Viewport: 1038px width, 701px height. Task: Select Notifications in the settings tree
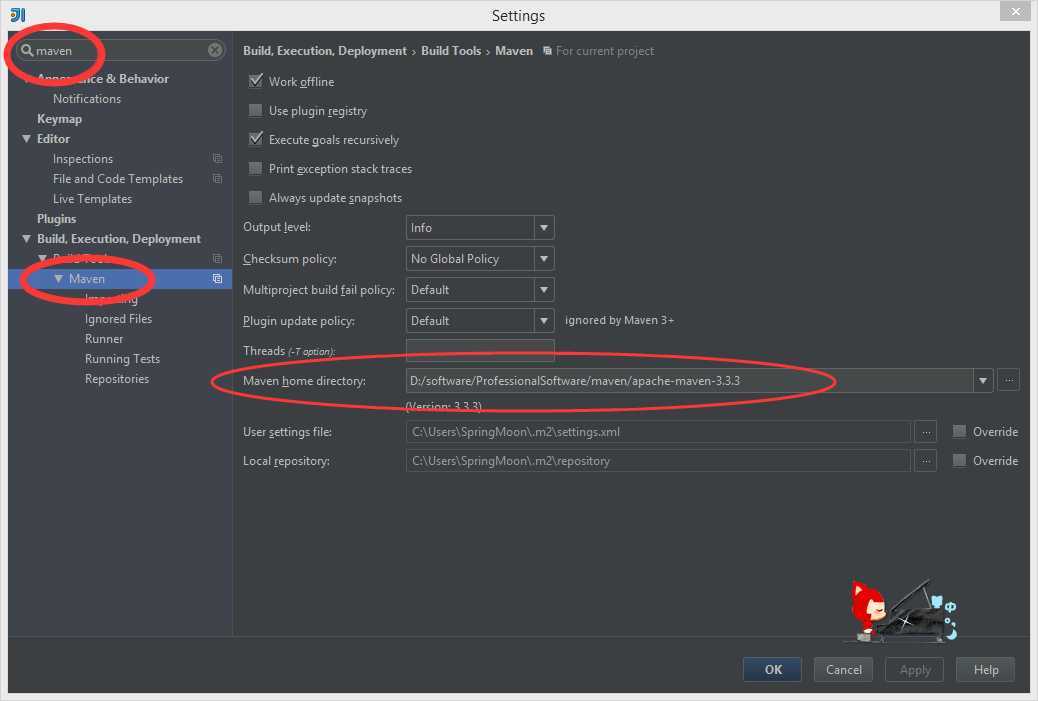pos(87,99)
